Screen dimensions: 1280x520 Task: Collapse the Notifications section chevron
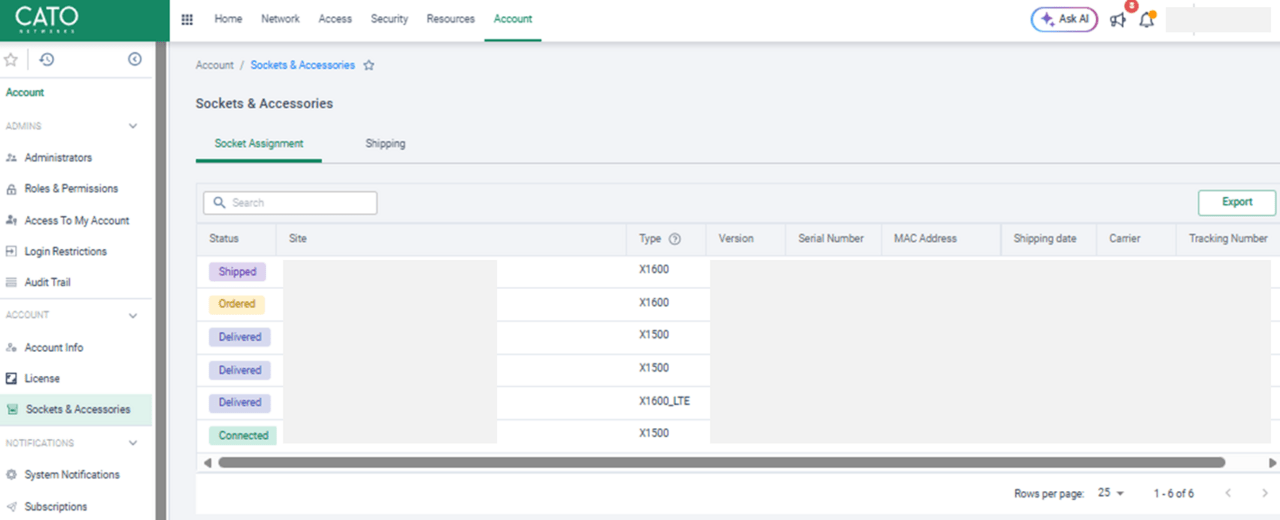tap(133, 443)
